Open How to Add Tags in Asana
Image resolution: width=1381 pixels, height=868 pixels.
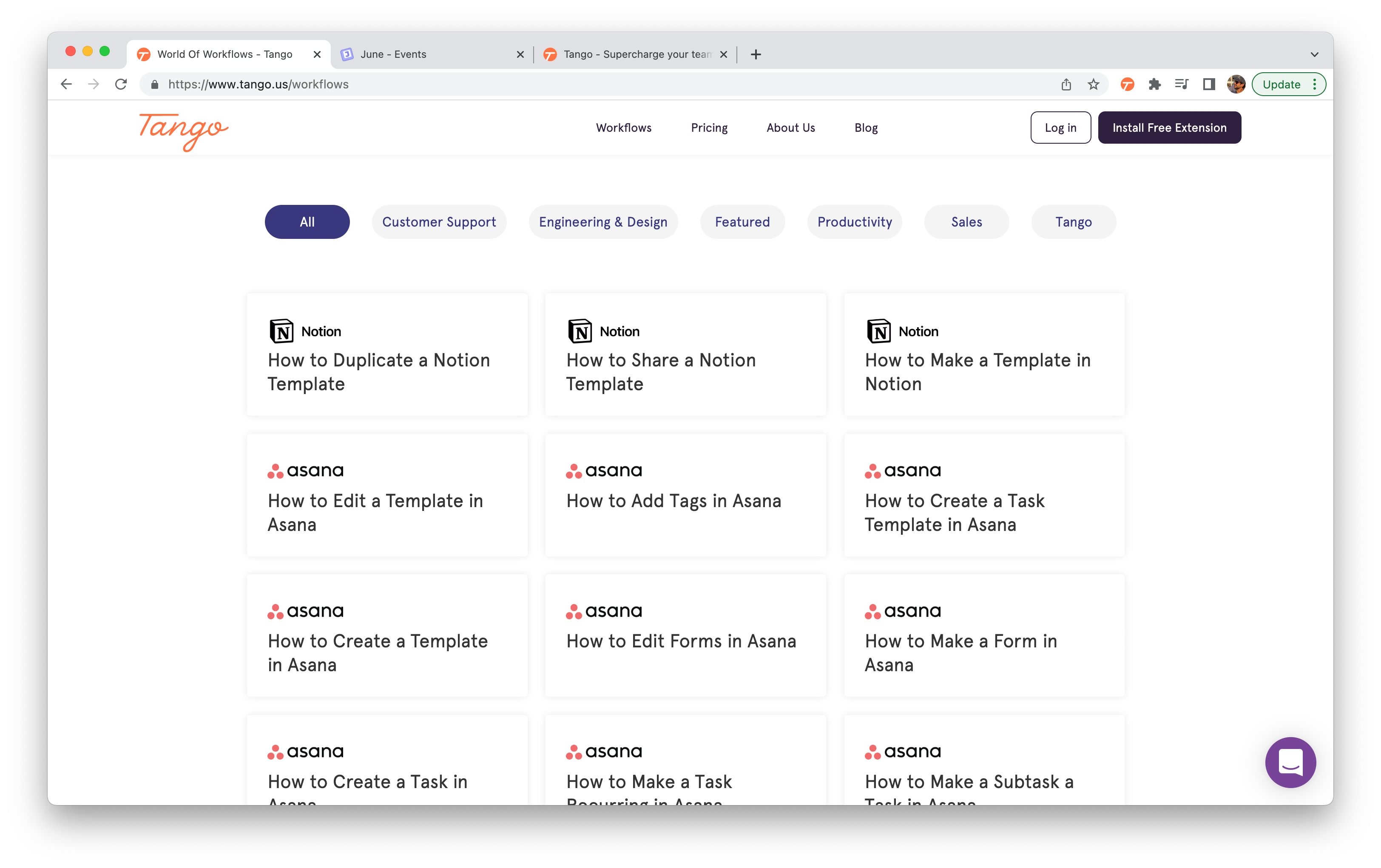tap(685, 495)
